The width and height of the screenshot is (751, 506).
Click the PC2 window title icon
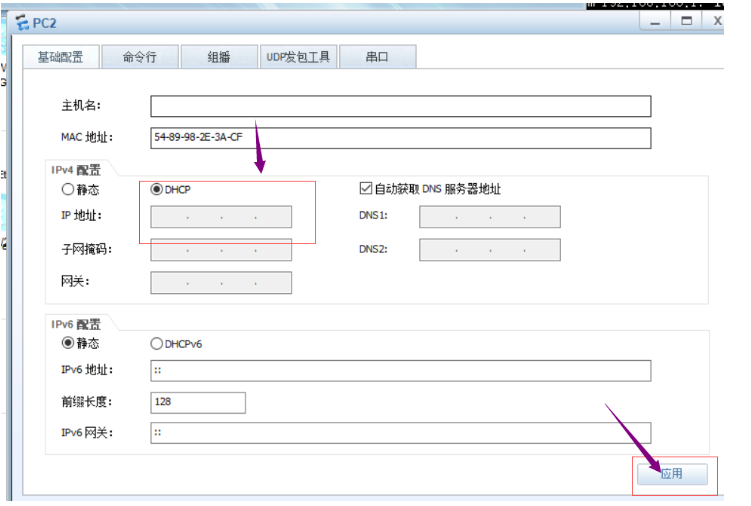click(x=22, y=23)
